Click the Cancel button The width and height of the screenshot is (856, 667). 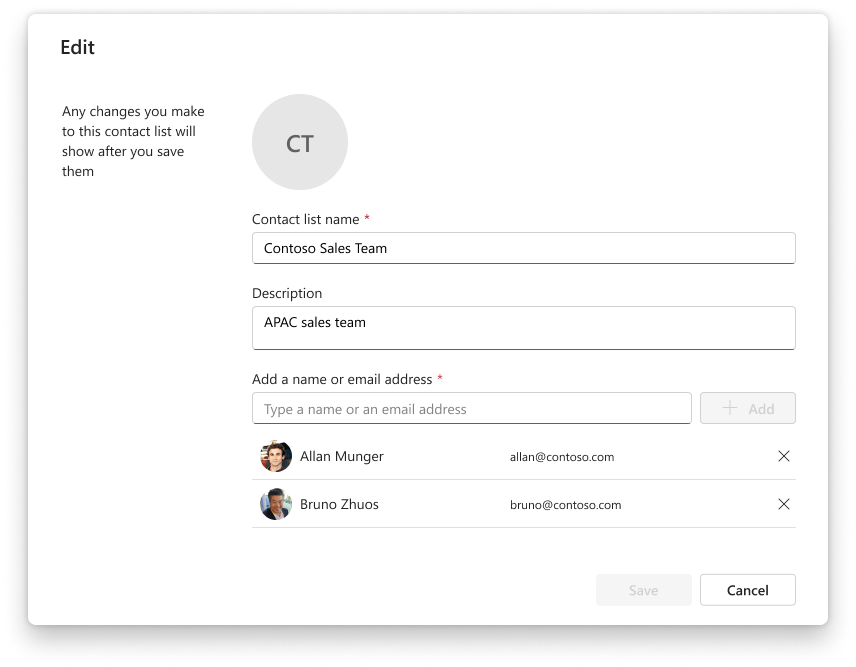747,590
